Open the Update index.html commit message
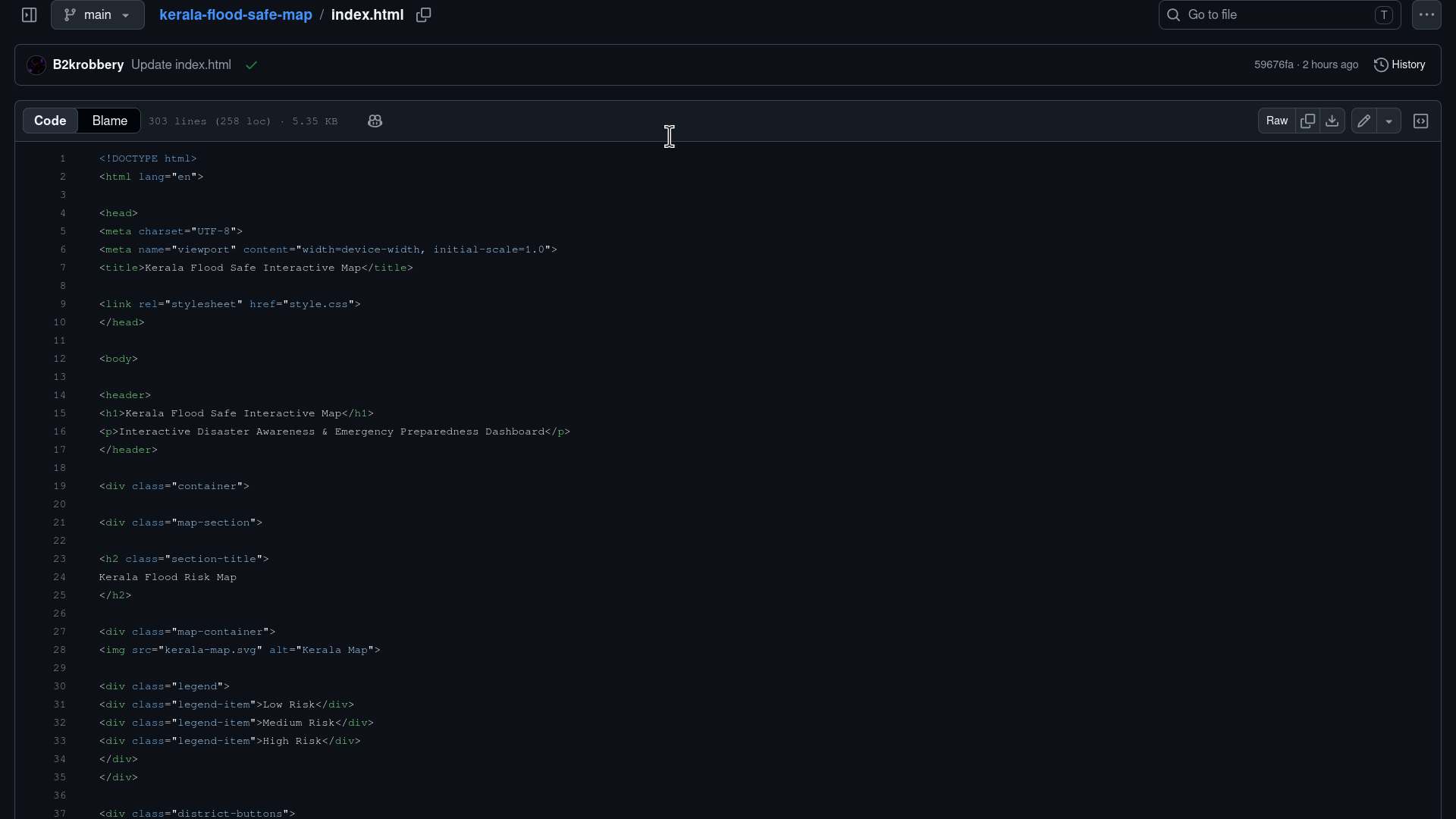Screen dimensions: 1456x819 (181, 65)
